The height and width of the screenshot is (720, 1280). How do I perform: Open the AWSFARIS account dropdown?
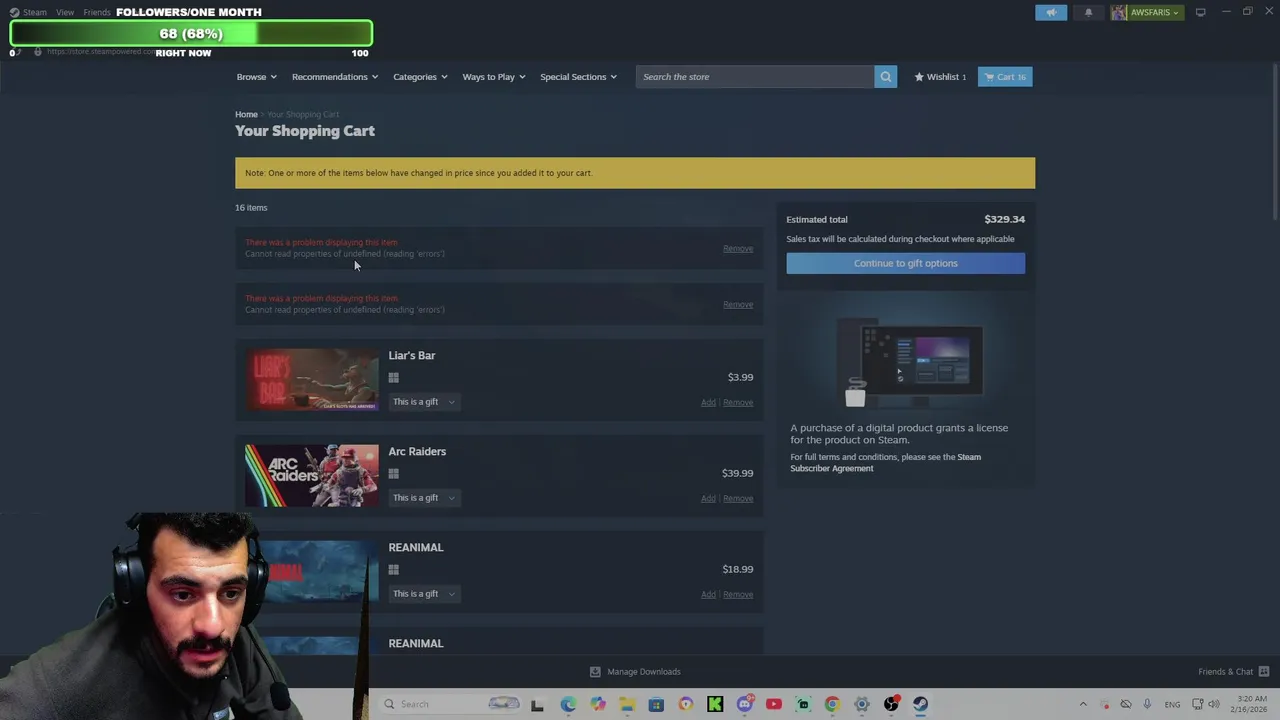pyautogui.click(x=1146, y=12)
